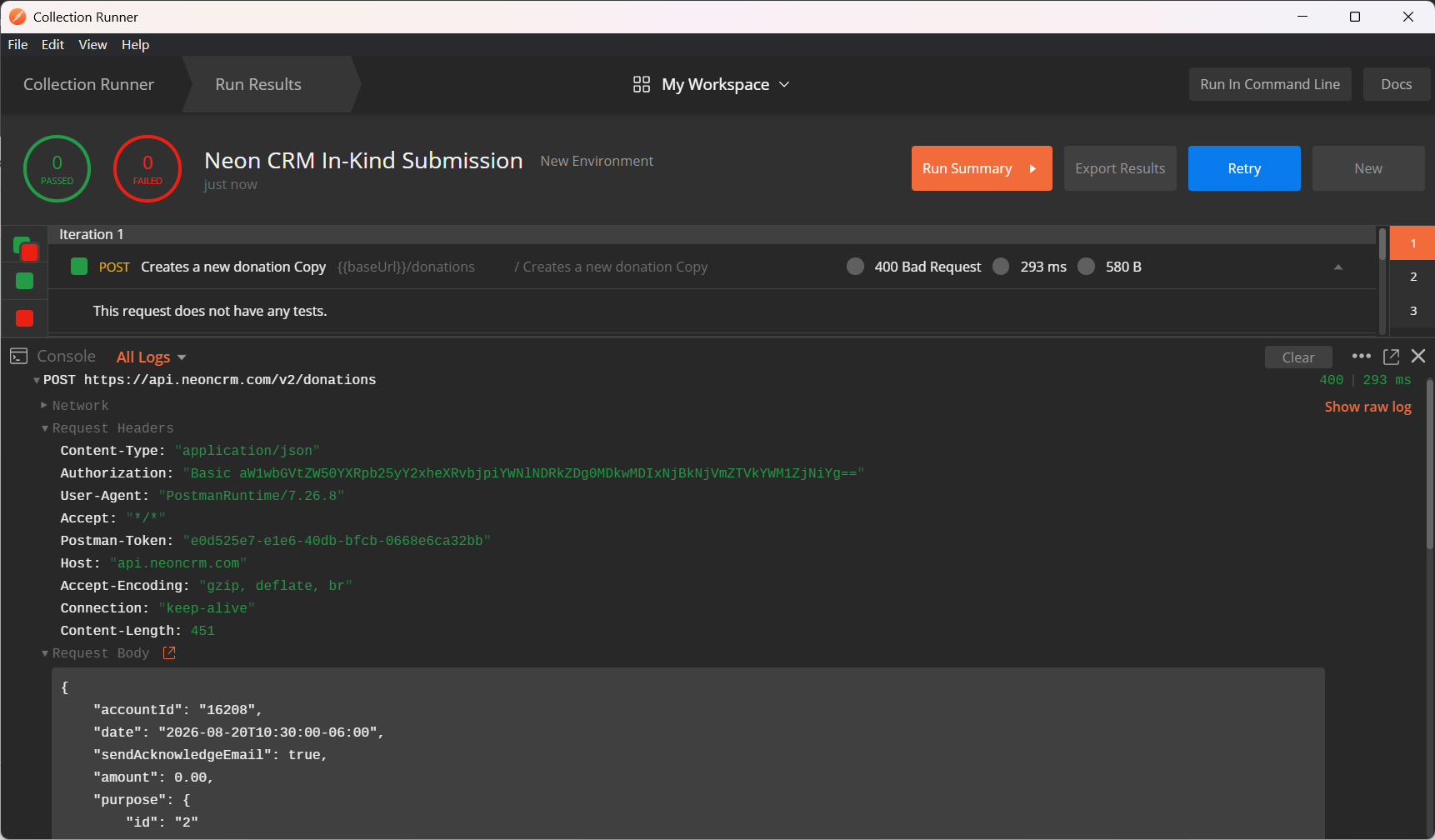1435x840 pixels.
Task: Click the Host header value api.neoncrm.com
Action: (178, 563)
